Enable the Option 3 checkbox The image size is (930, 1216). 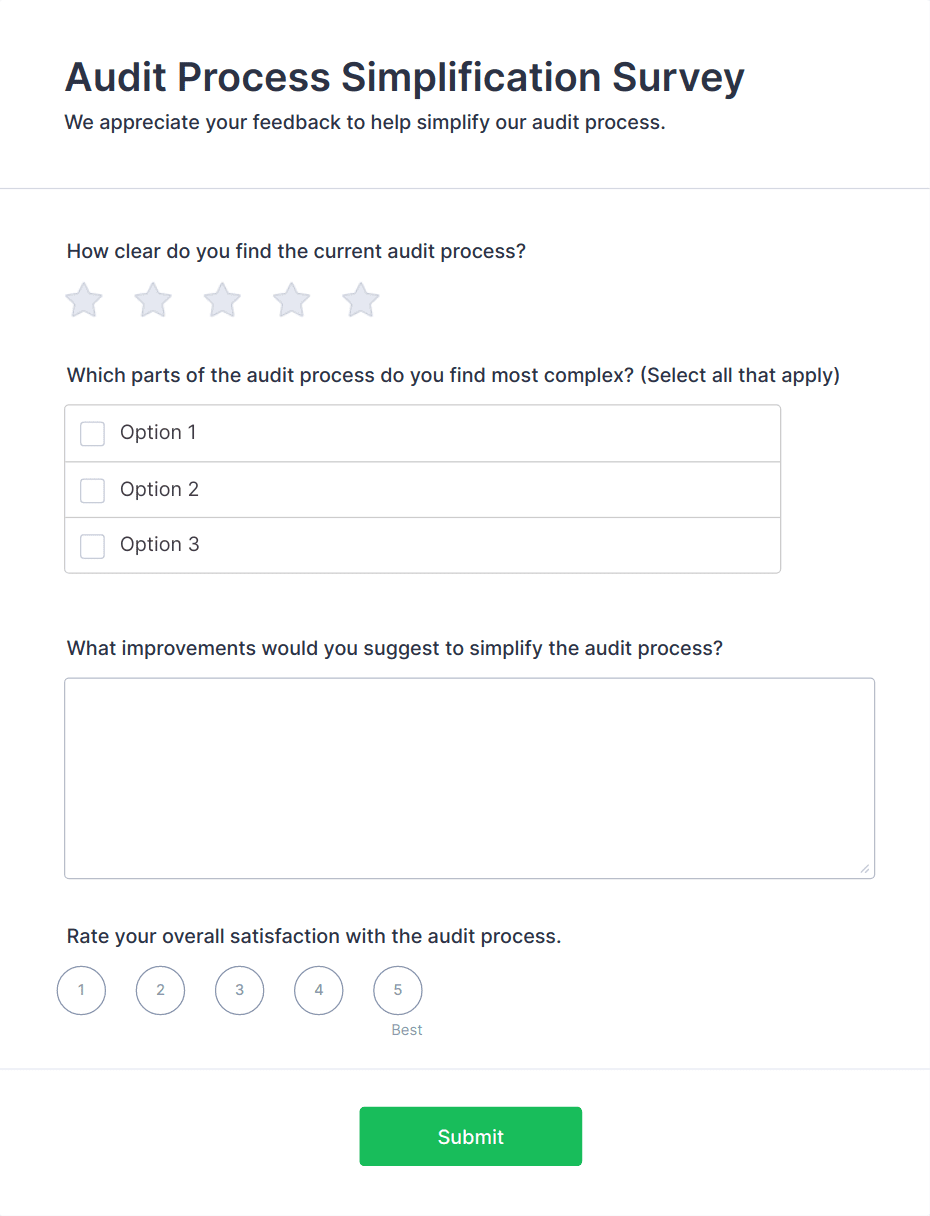[x=93, y=546]
